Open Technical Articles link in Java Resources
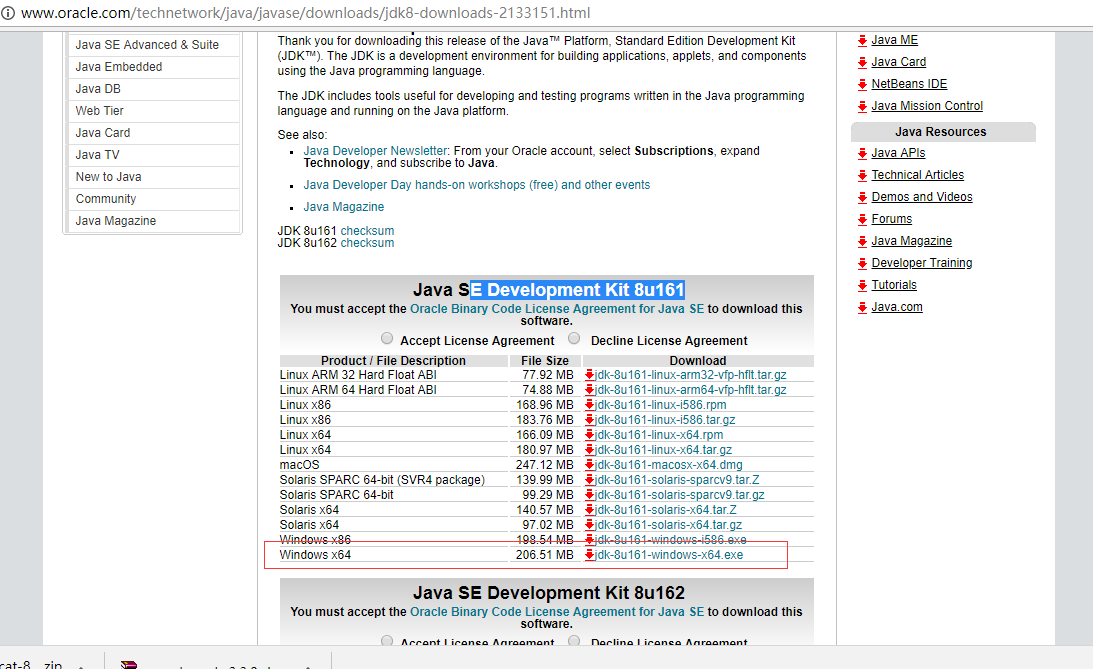 [917, 175]
